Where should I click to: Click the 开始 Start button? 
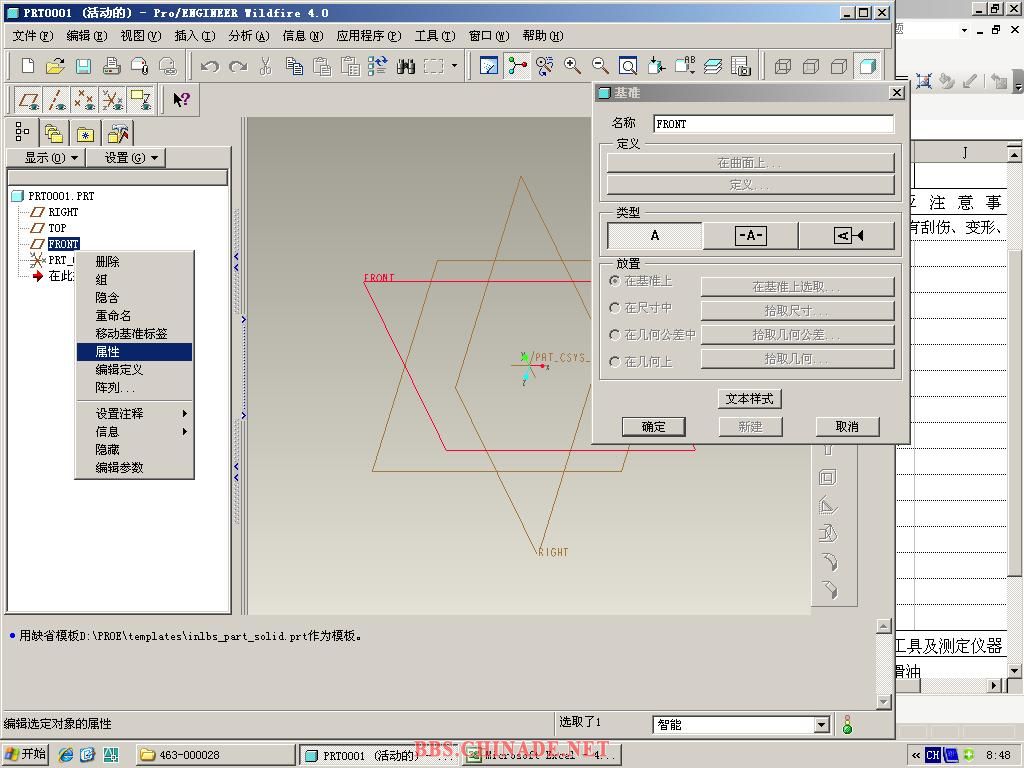(25, 754)
